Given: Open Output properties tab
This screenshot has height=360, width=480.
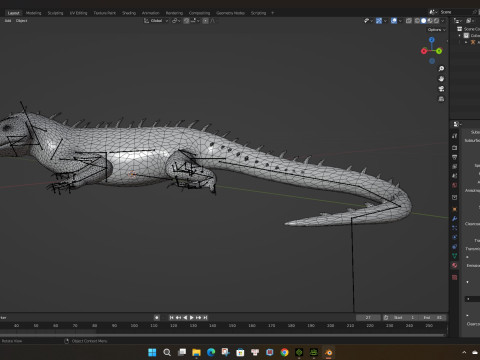Looking at the screenshot, I should [455, 157].
